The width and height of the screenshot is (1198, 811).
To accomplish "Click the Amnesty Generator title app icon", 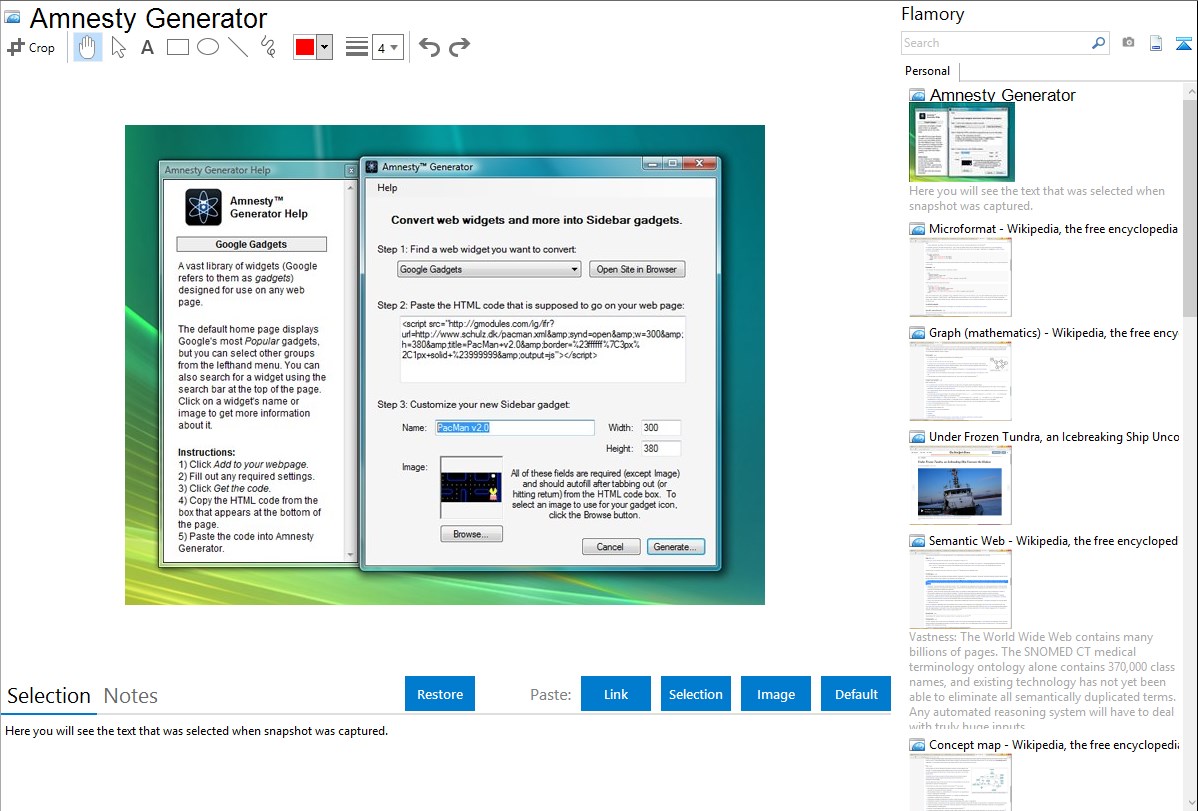I will tap(13, 17).
